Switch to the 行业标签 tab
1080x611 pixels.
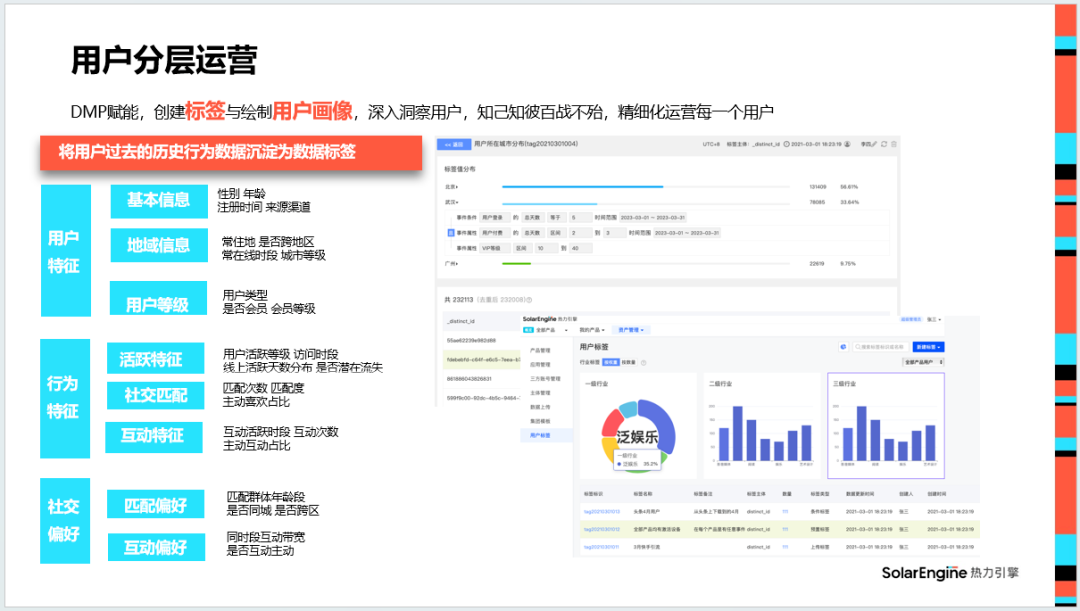[589, 362]
